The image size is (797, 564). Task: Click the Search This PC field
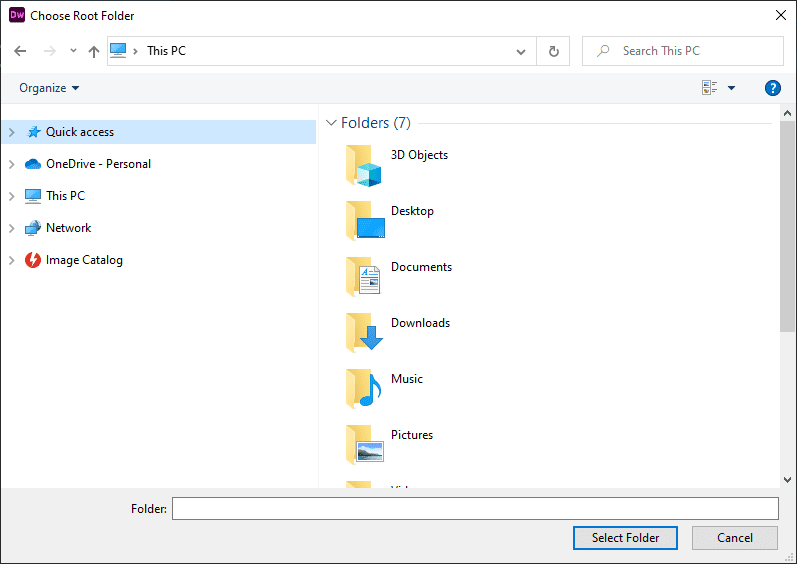click(x=683, y=51)
